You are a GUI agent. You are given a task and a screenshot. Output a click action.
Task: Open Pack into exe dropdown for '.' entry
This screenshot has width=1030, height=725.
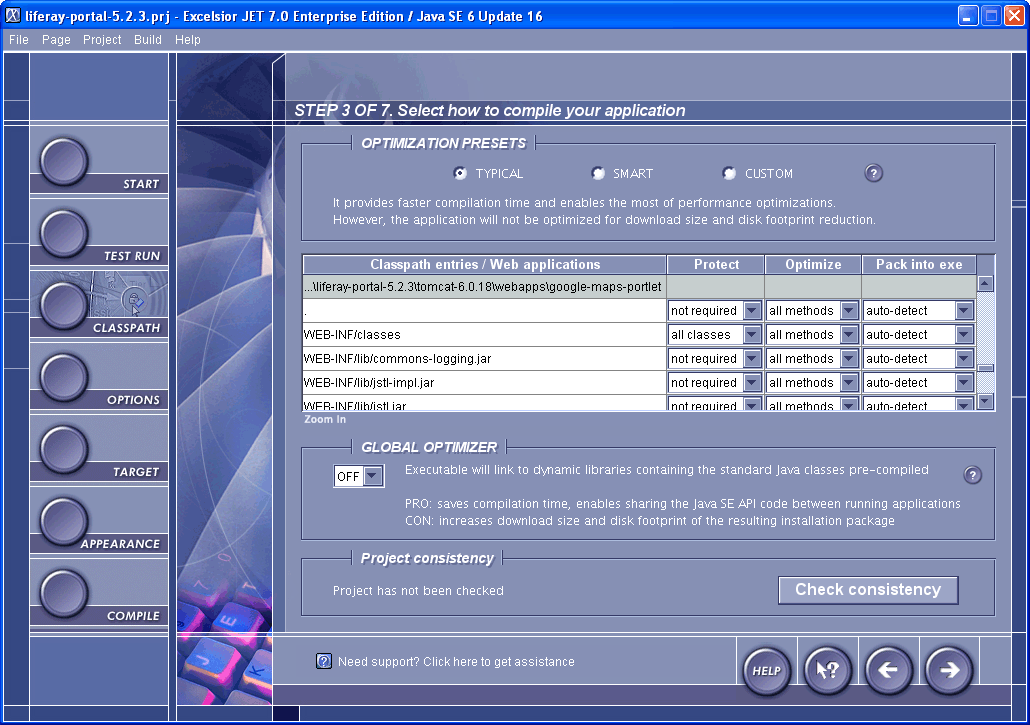coord(964,311)
